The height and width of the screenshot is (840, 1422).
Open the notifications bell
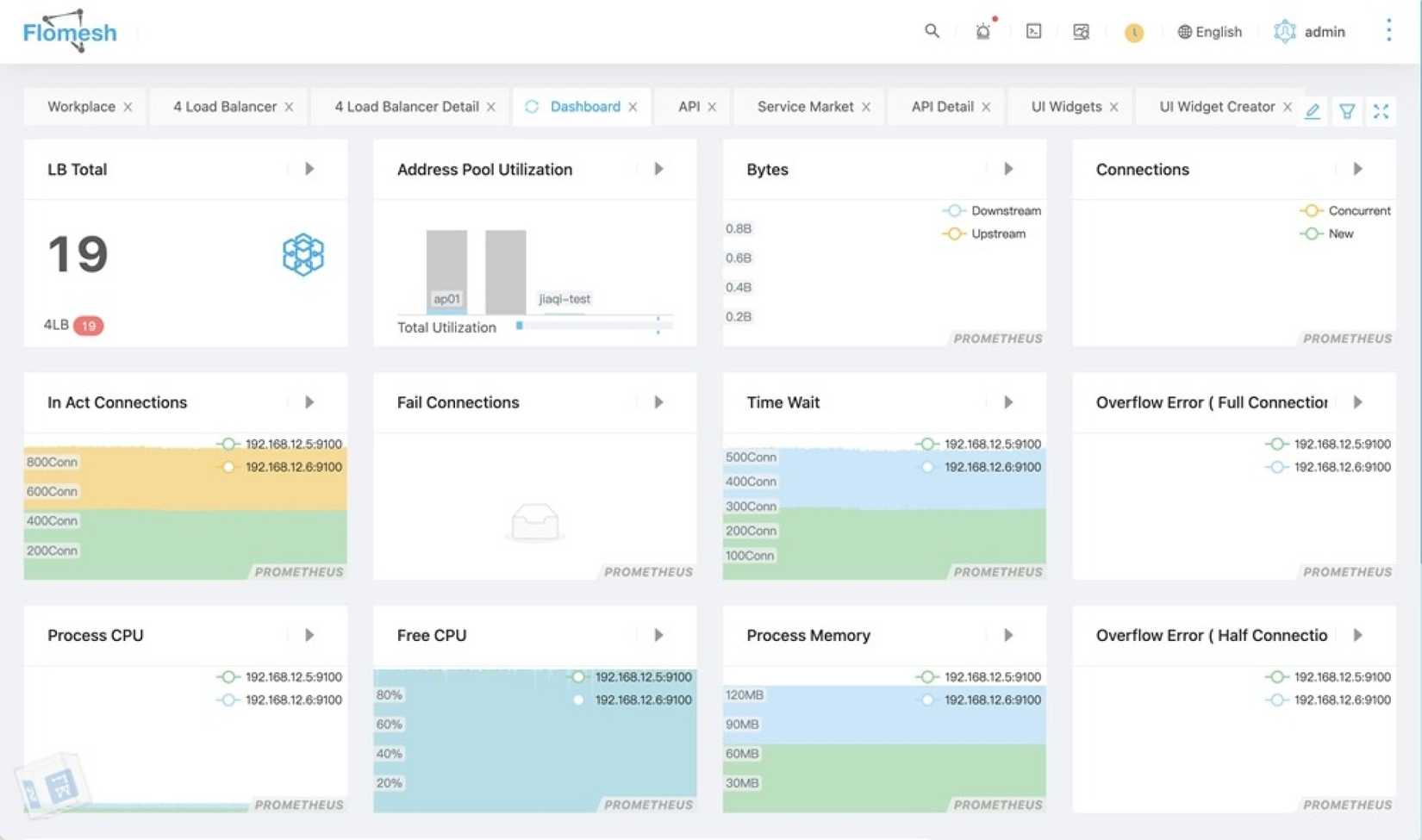click(x=982, y=31)
